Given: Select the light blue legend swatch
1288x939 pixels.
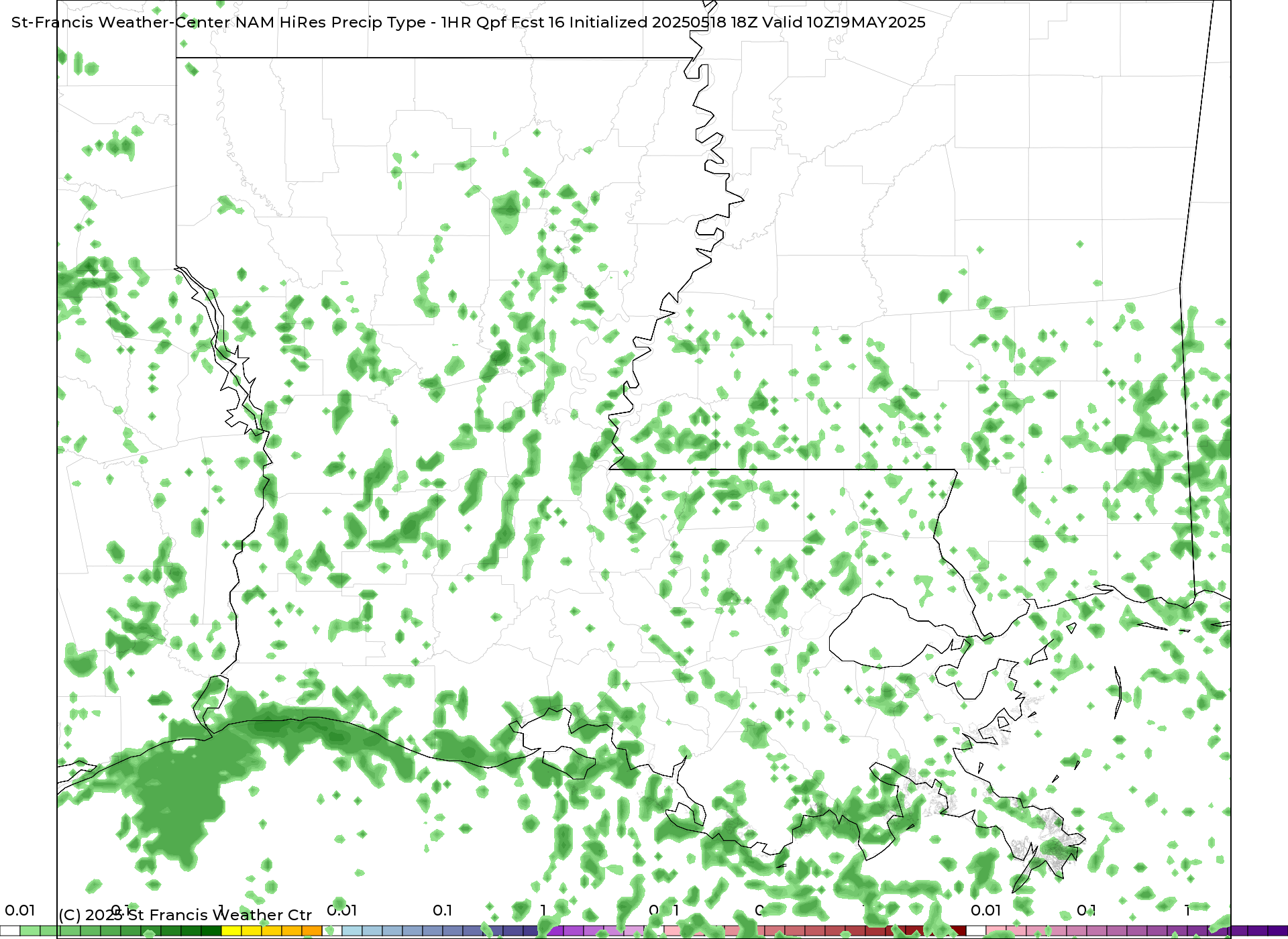Looking at the screenshot, I should coord(352,931).
